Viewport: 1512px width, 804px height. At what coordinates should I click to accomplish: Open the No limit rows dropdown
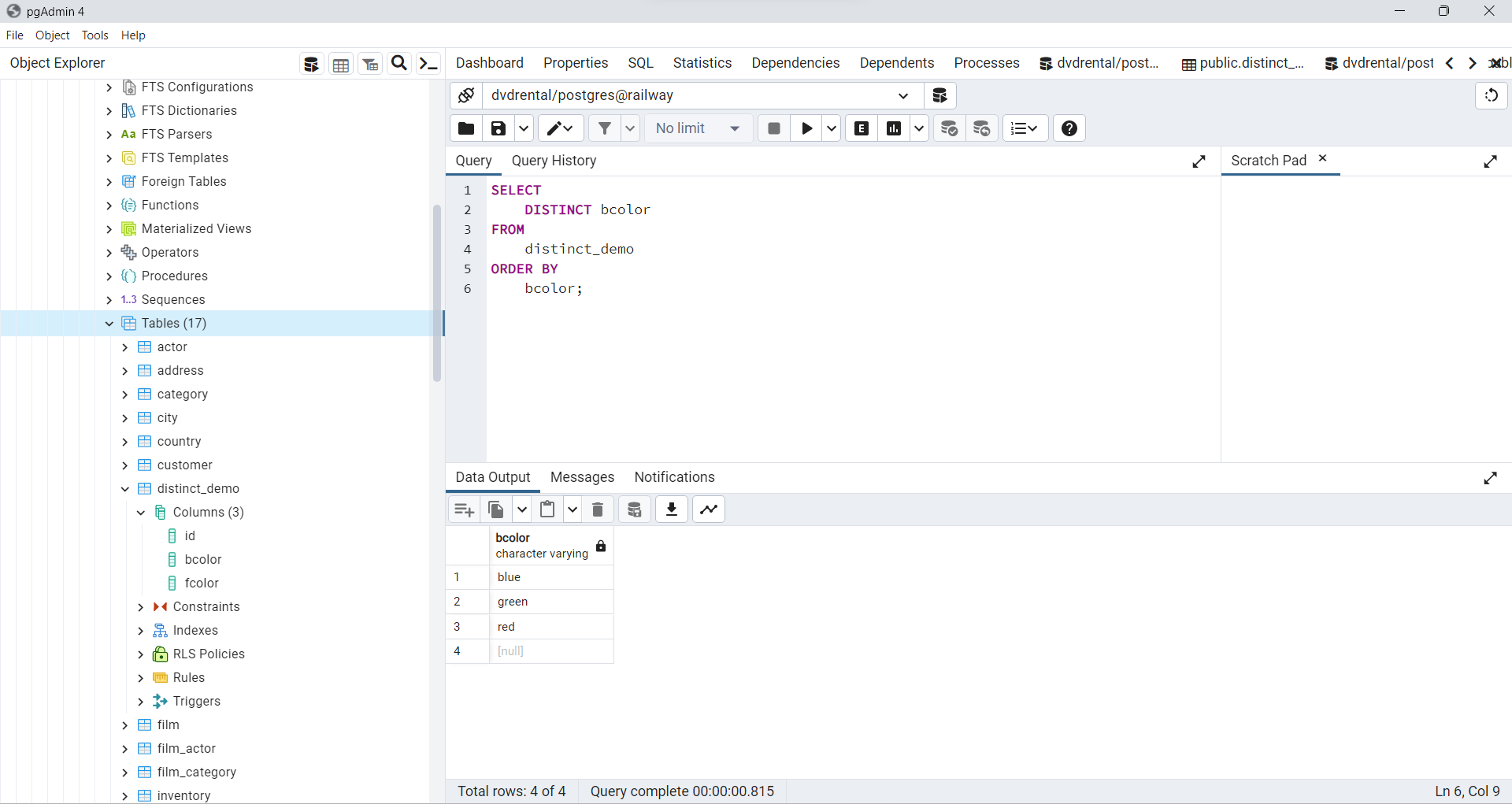[x=699, y=128]
